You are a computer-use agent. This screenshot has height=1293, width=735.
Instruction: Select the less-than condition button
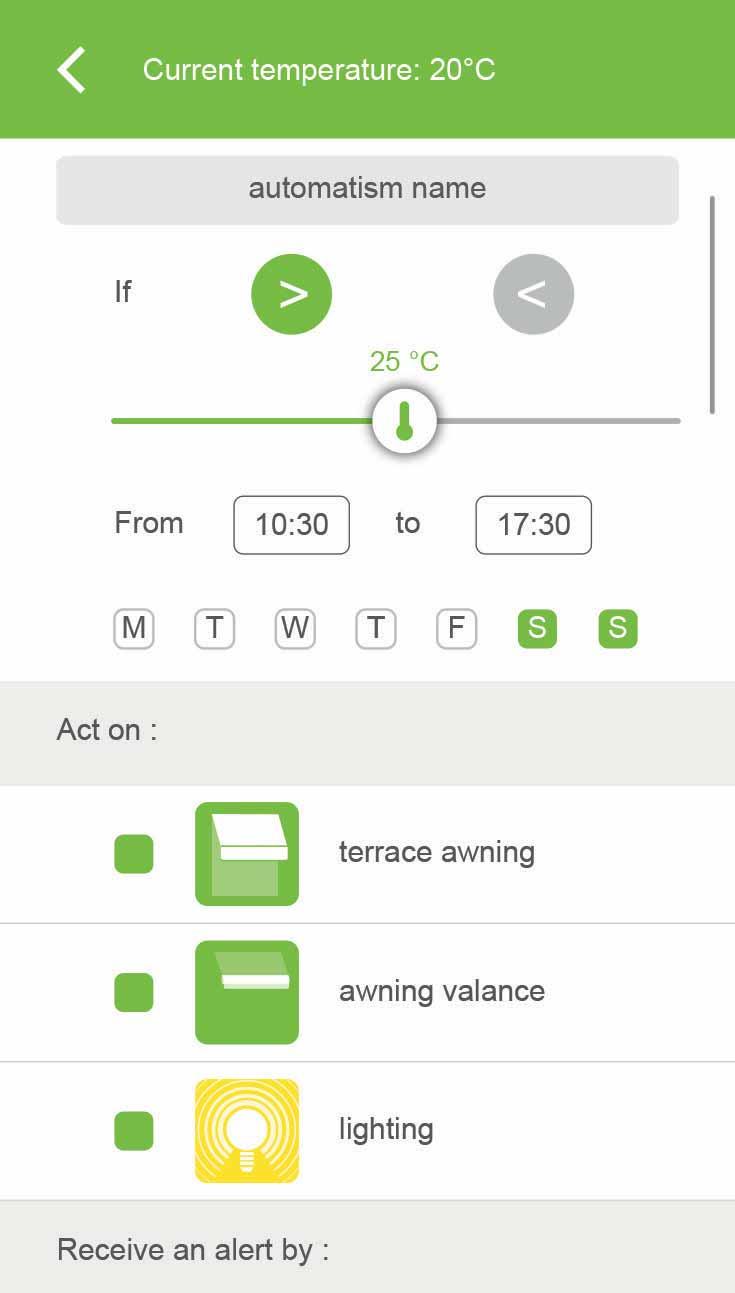[533, 294]
